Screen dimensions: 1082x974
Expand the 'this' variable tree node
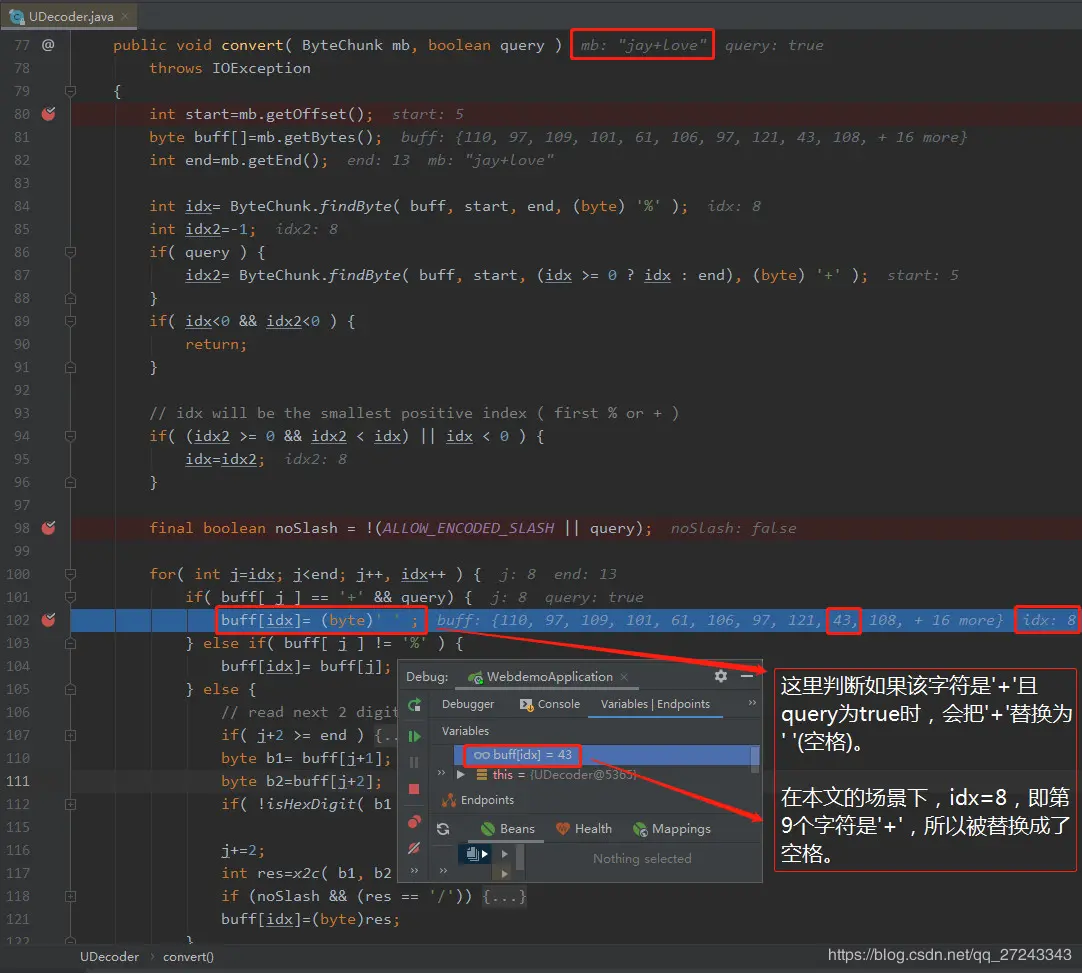462,775
